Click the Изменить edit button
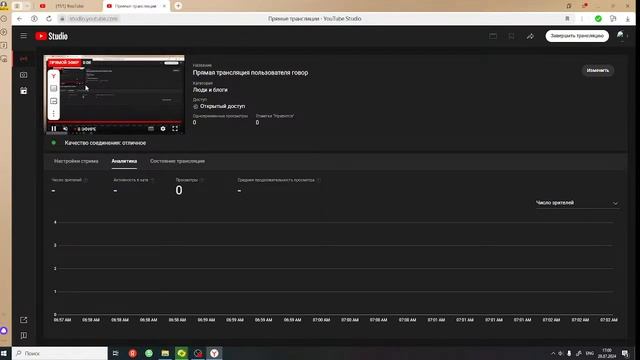 tap(598, 71)
